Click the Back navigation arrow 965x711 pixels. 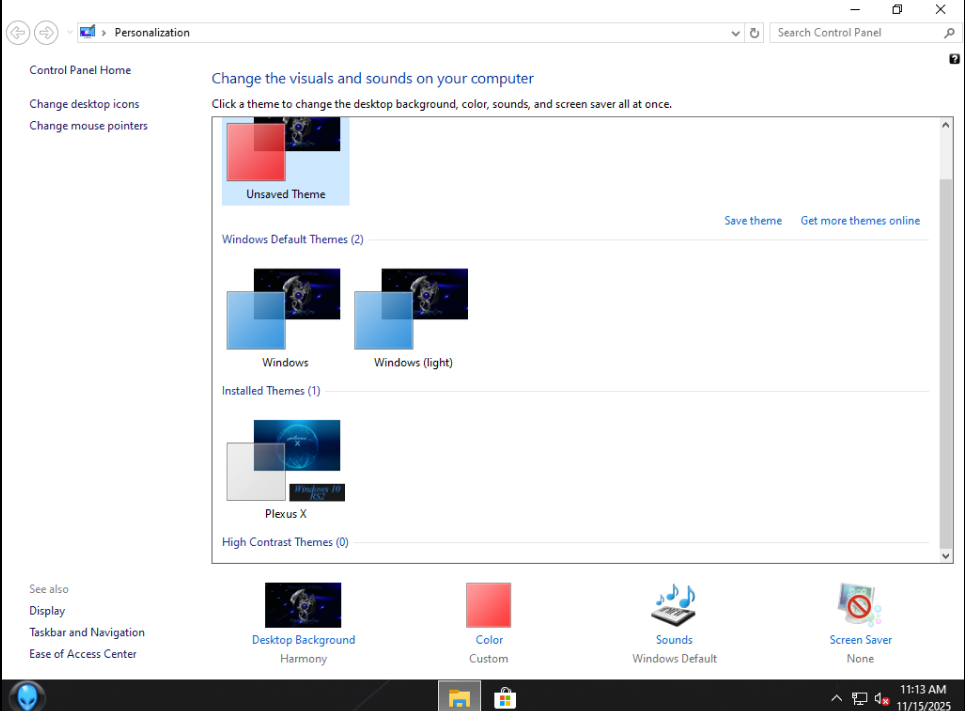pyautogui.click(x=18, y=33)
